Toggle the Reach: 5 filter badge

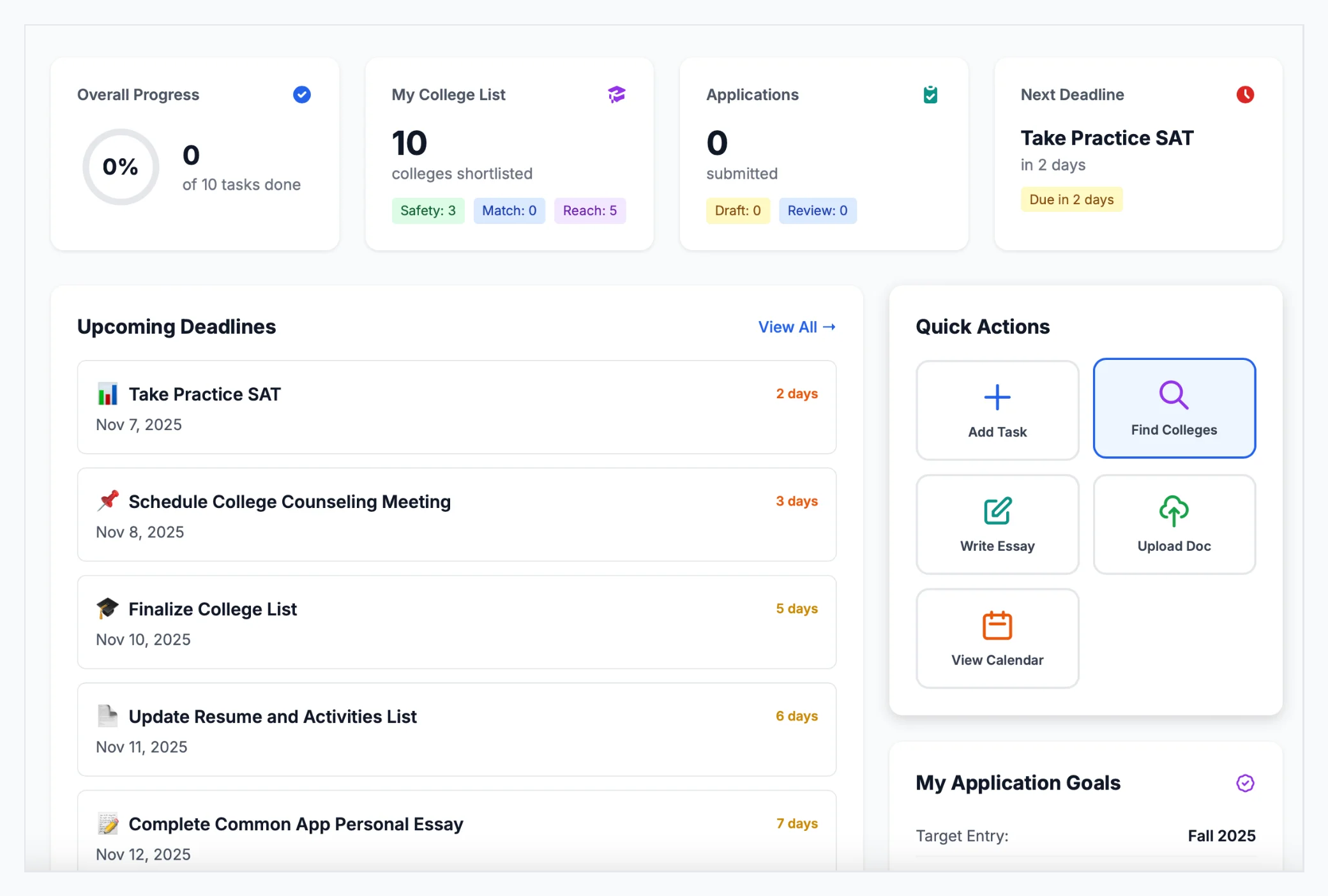pyautogui.click(x=589, y=210)
